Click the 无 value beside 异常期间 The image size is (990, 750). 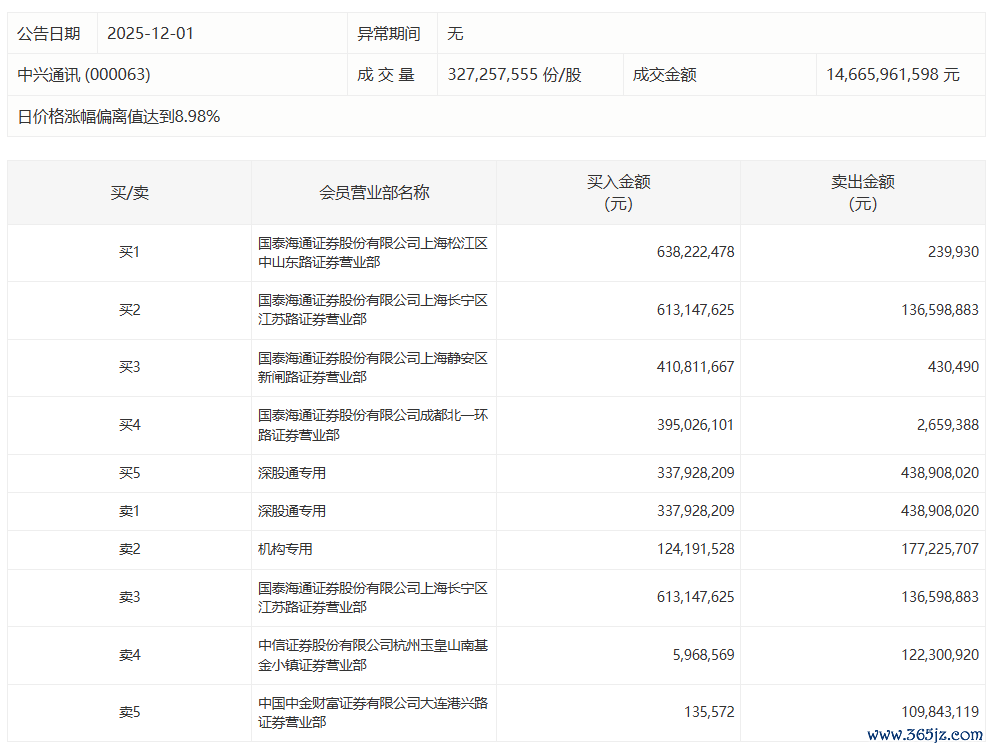[x=455, y=33]
